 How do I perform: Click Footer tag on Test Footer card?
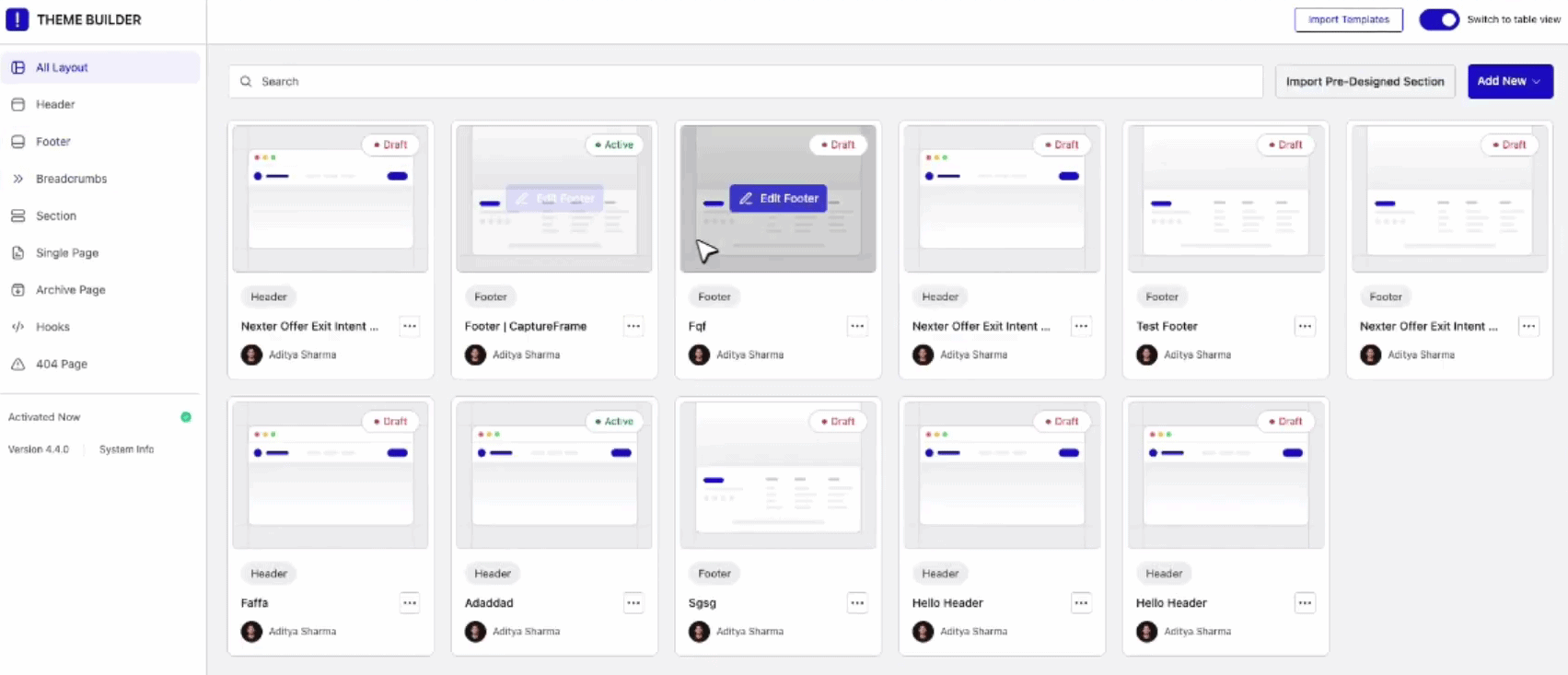(x=1162, y=297)
